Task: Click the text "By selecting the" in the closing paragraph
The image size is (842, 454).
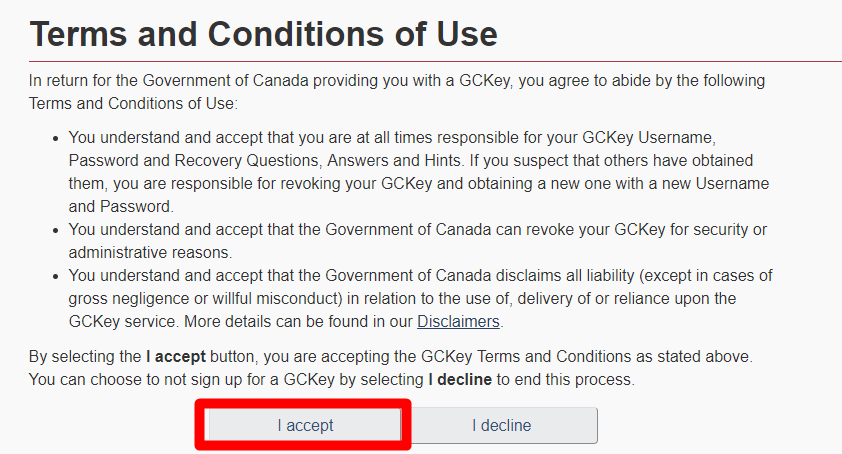Action: 85,358
